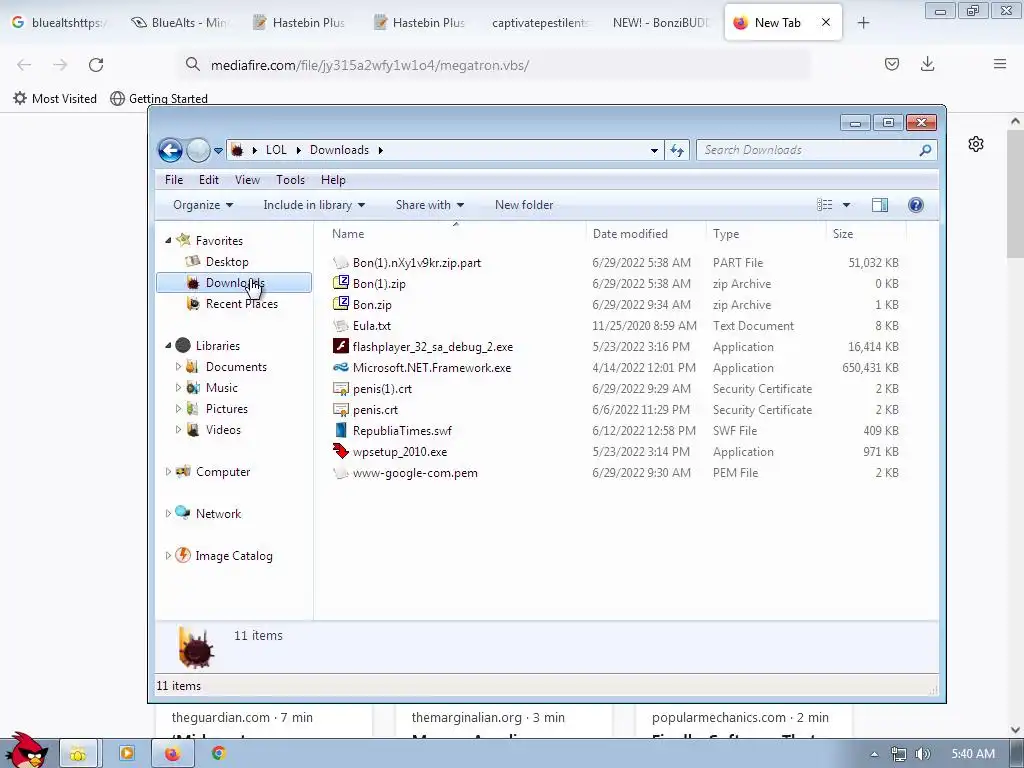Open the address bar history dropdown
1024x768 pixels.
[654, 150]
